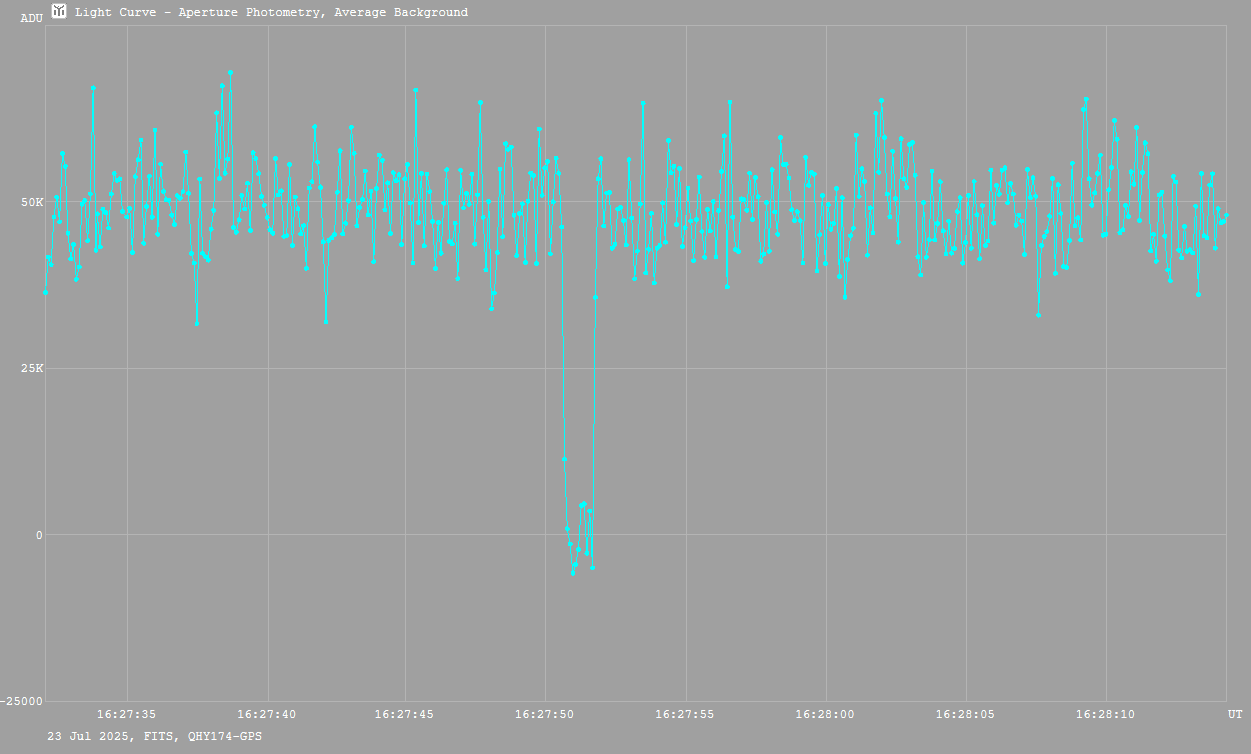Viewport: 1251px width, 754px height.
Task: Select the 16:27:50 time axis label
Action: [x=545, y=715]
